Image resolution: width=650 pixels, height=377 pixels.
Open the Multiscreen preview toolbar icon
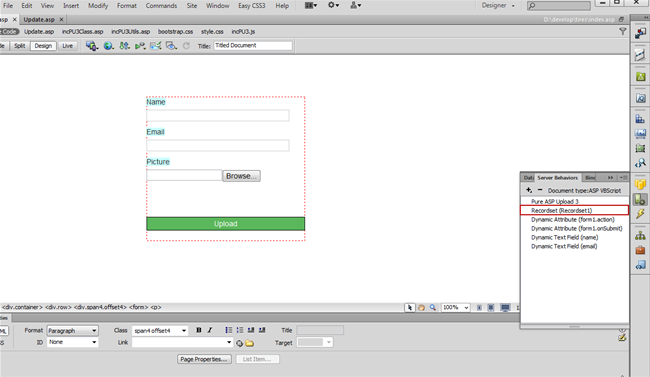coord(92,46)
